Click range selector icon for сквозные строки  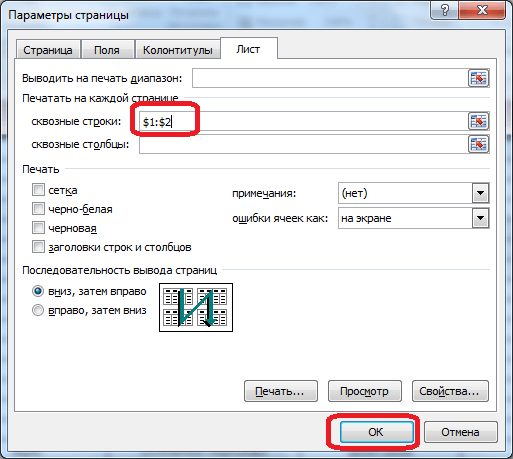(479, 121)
